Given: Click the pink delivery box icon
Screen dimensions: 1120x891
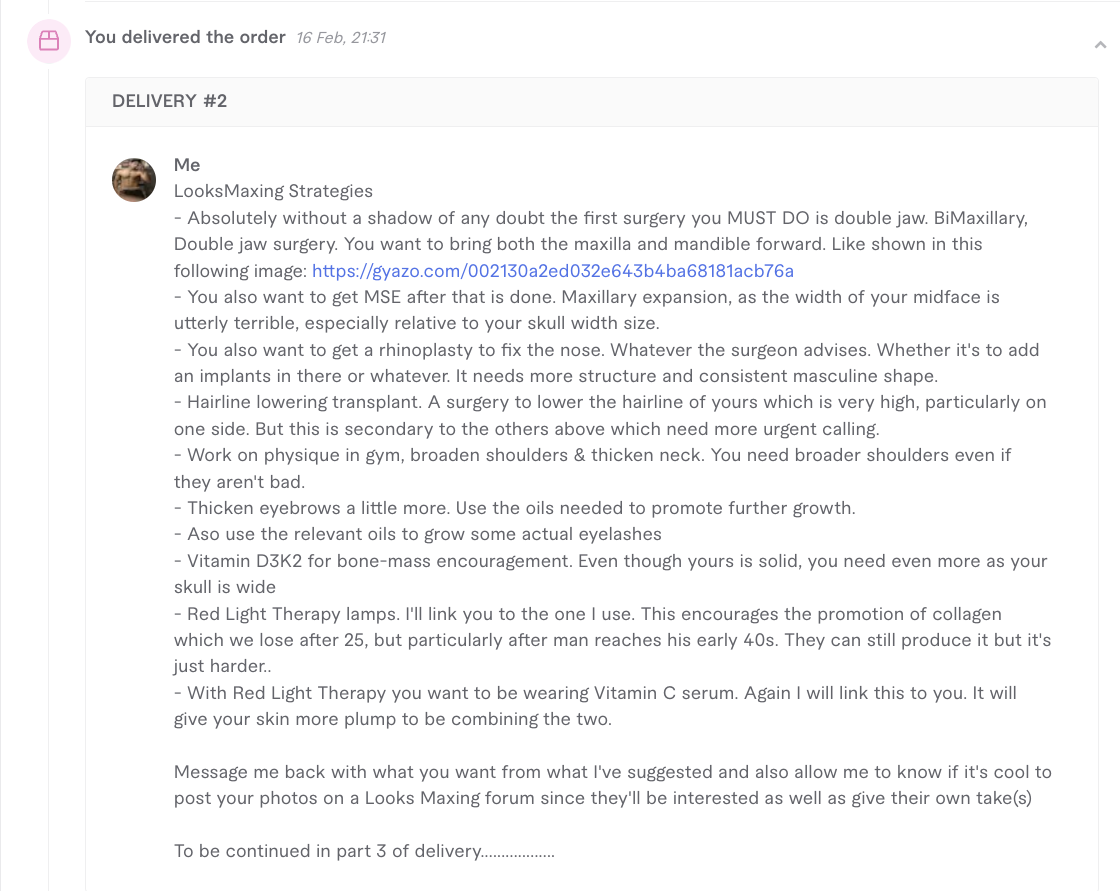Looking at the screenshot, I should pos(49,41).
